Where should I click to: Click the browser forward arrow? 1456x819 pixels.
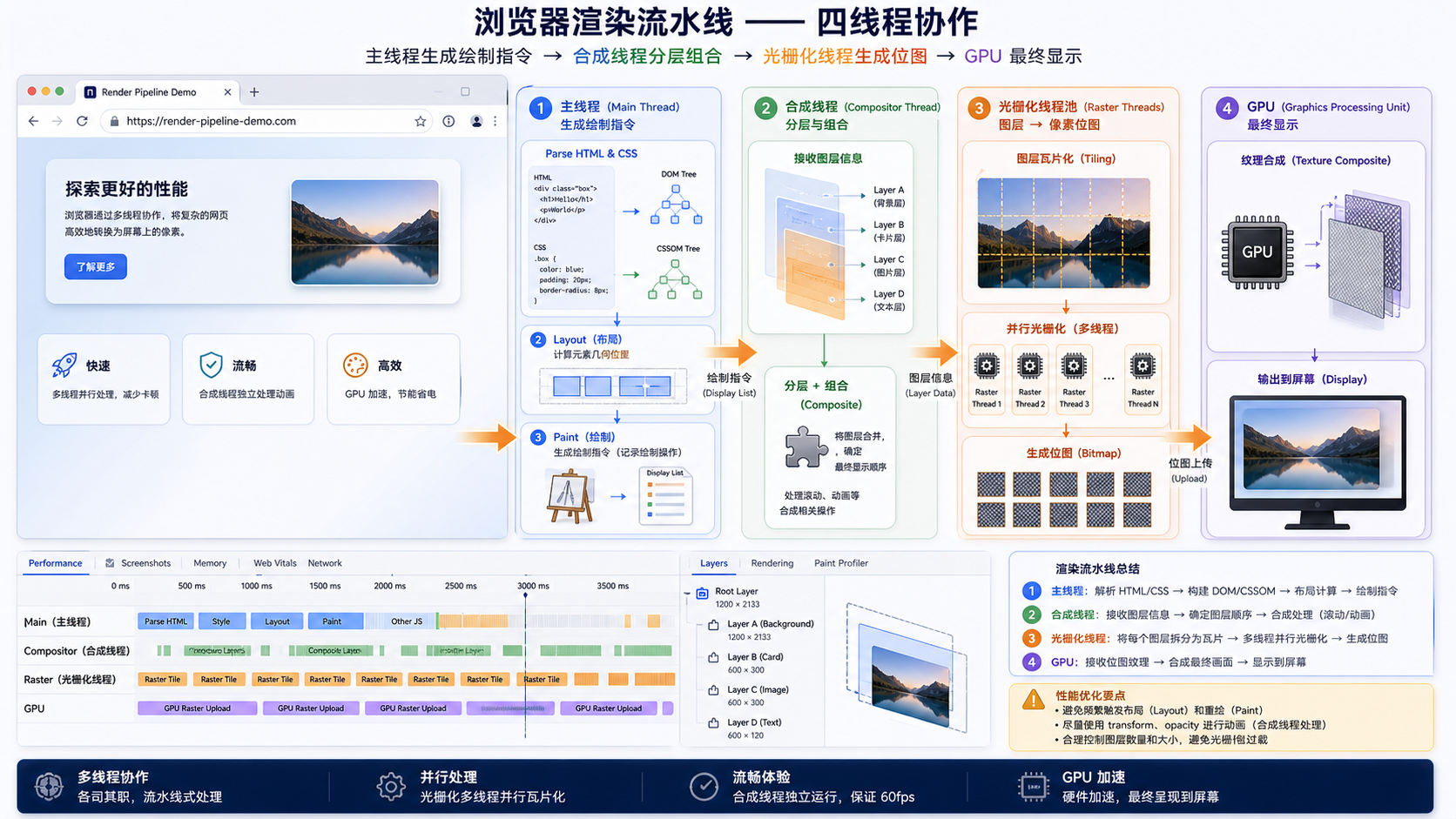click(x=57, y=121)
